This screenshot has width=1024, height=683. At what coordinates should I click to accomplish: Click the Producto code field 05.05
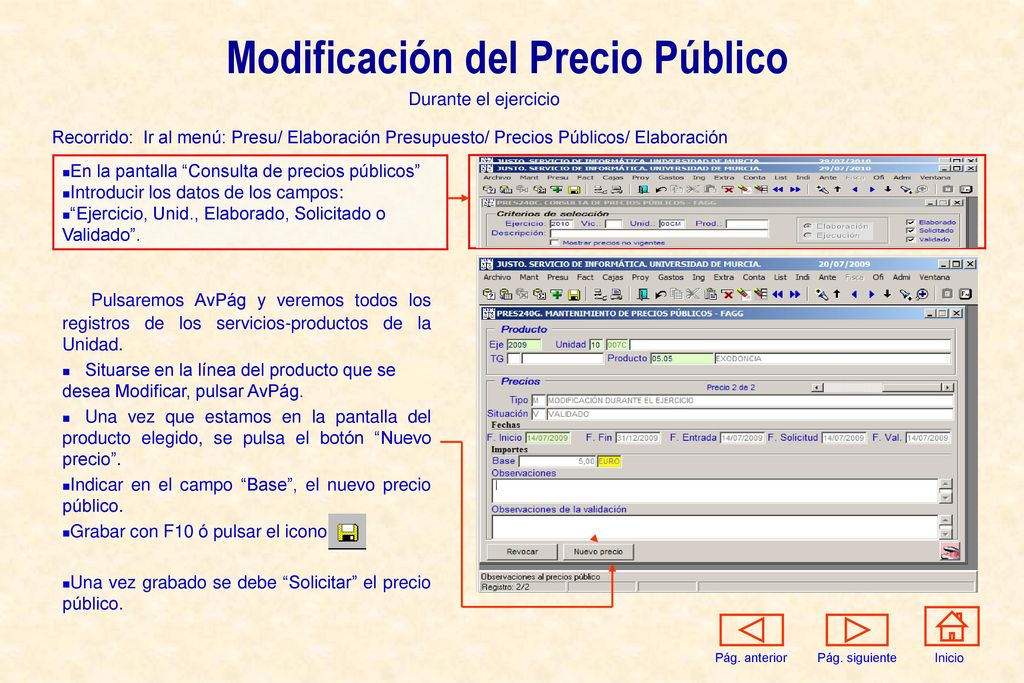[x=682, y=358]
